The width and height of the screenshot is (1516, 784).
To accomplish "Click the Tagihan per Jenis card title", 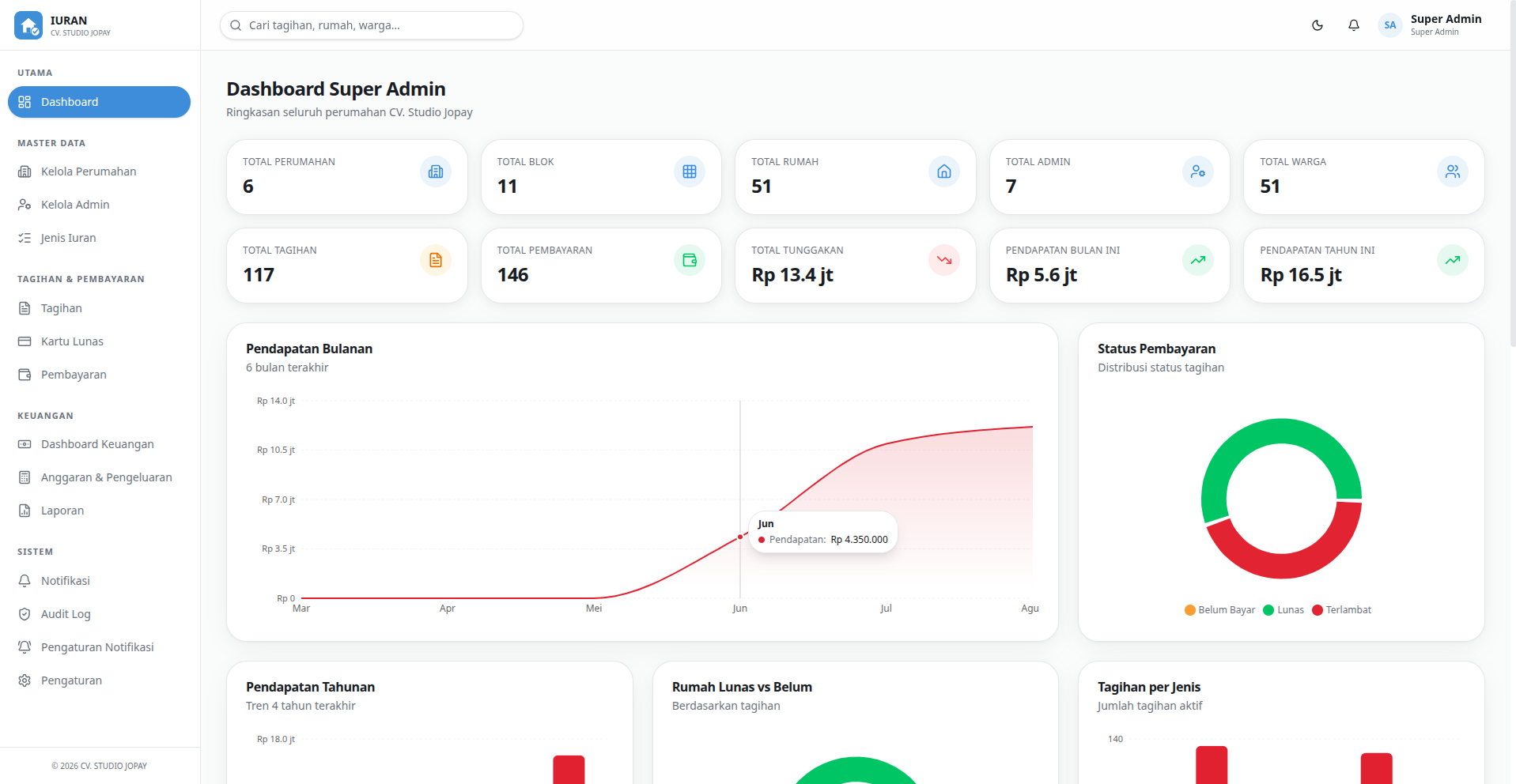I will pyautogui.click(x=1149, y=687).
